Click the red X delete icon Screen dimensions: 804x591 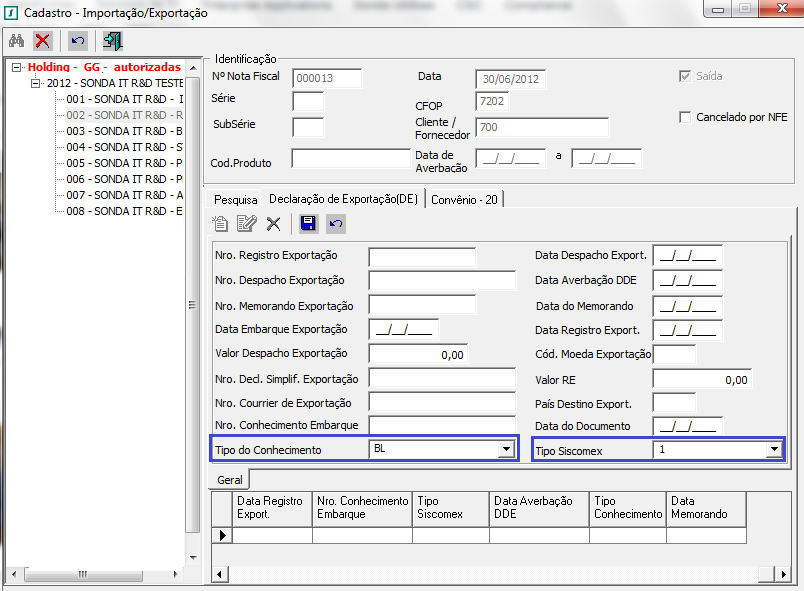(x=43, y=41)
